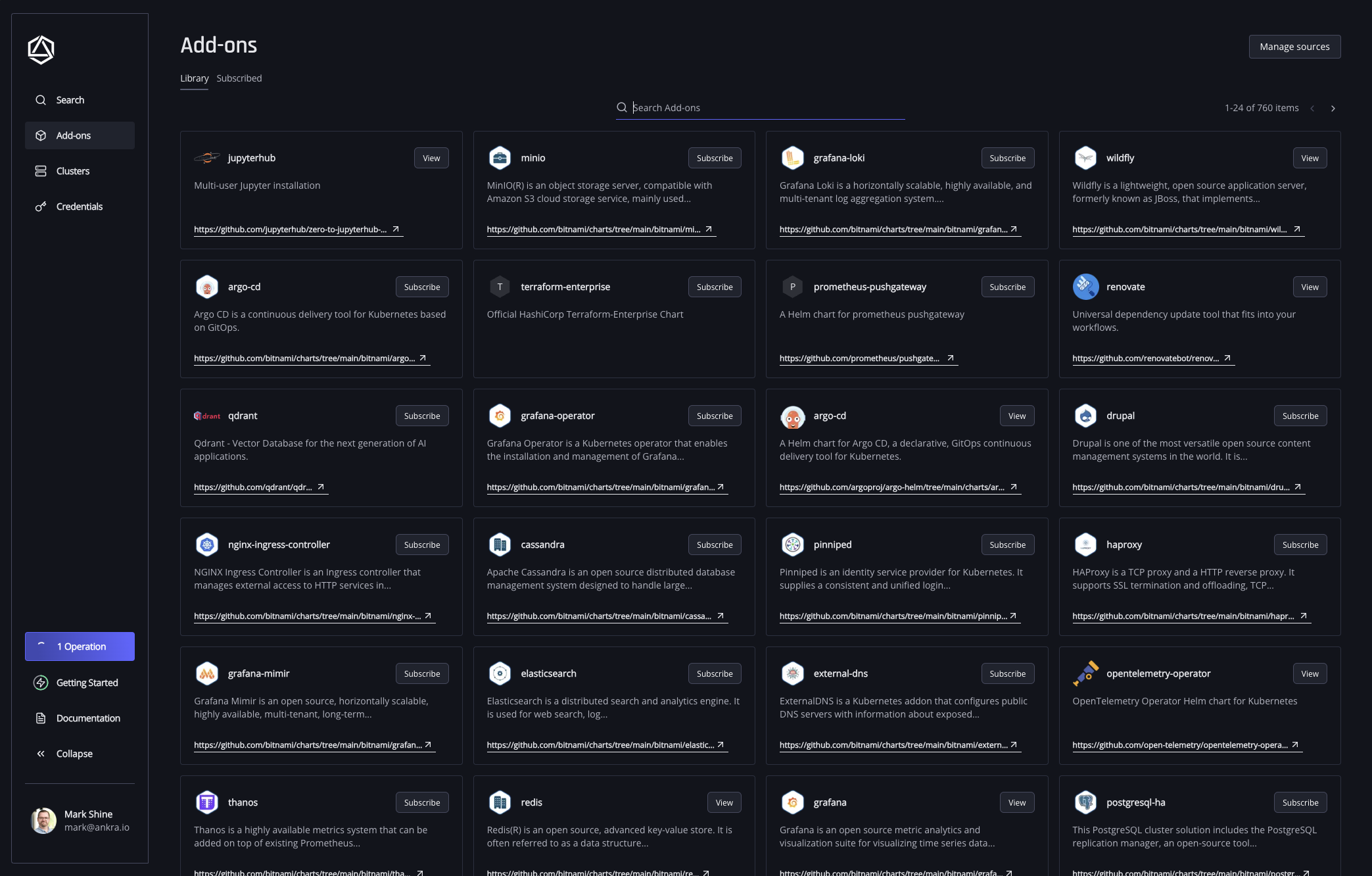Subscribe to the thanos add-on
The height and width of the screenshot is (876, 1372).
[x=422, y=802]
